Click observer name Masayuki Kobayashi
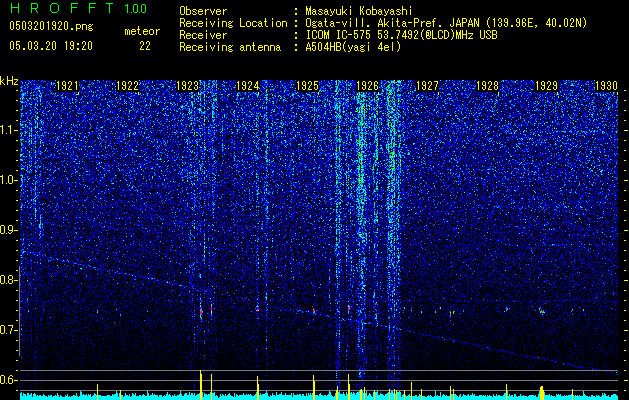Screen dimensions: 629x400 click(x=359, y=11)
